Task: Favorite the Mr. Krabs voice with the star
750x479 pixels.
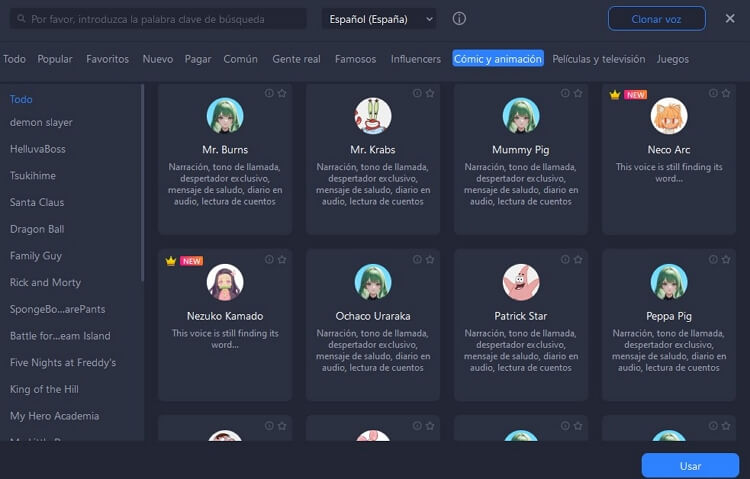Action: [x=430, y=93]
